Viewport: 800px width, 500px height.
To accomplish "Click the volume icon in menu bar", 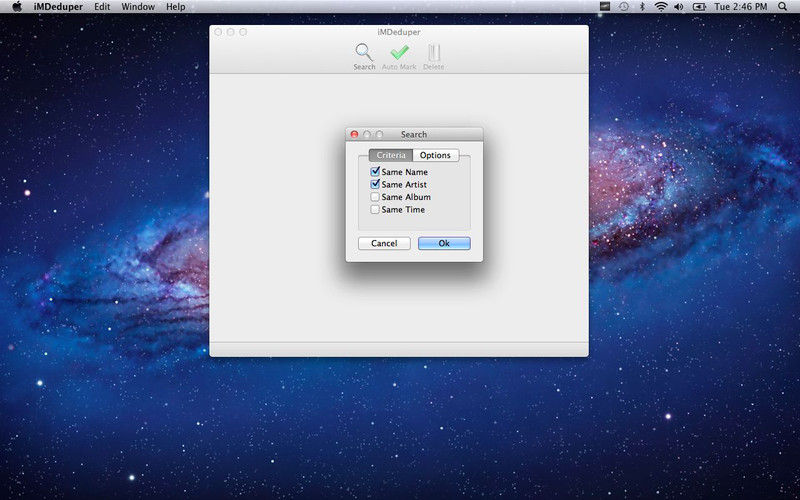I will (x=679, y=7).
